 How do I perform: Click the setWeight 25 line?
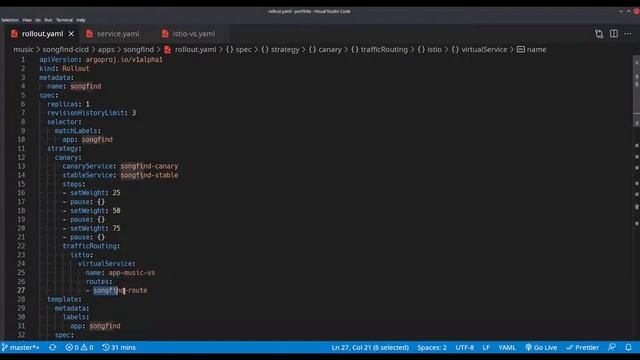pos(91,193)
